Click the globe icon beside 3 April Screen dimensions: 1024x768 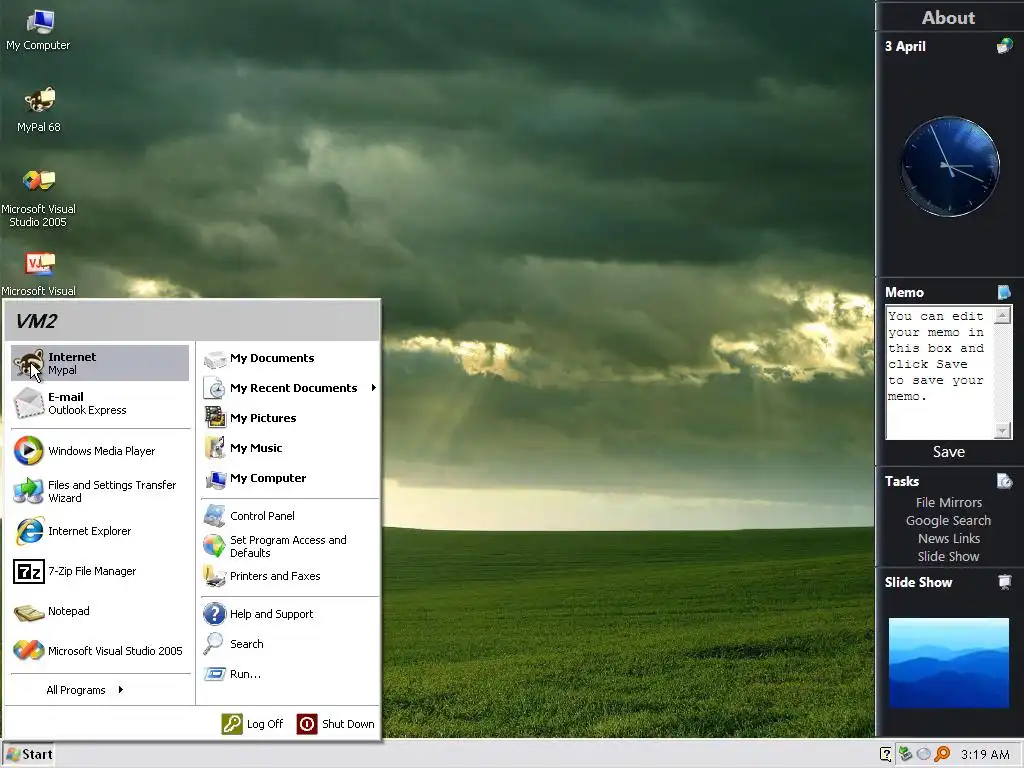click(1004, 46)
